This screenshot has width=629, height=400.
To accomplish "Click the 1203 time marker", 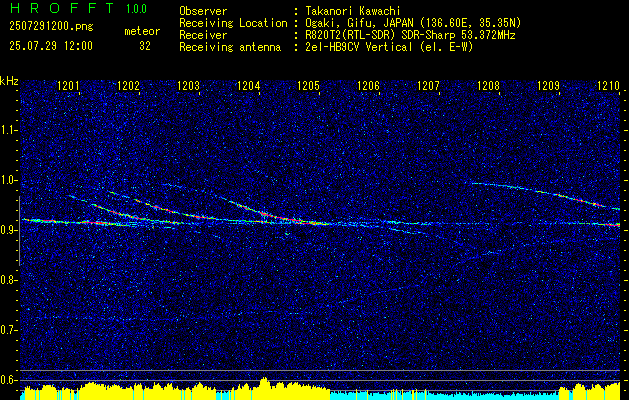I will [x=188, y=86].
